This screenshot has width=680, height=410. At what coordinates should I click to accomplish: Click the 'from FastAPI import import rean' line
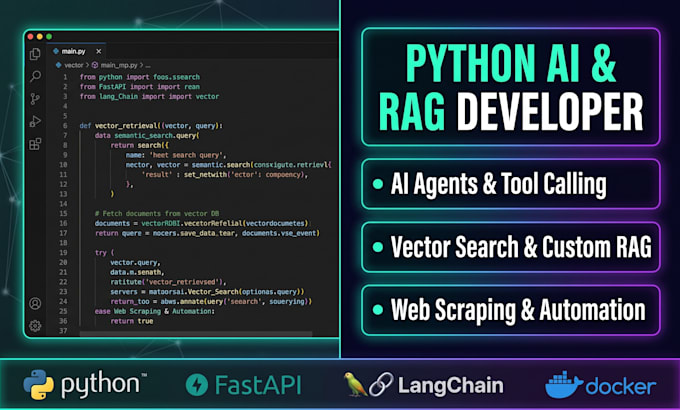(140, 87)
